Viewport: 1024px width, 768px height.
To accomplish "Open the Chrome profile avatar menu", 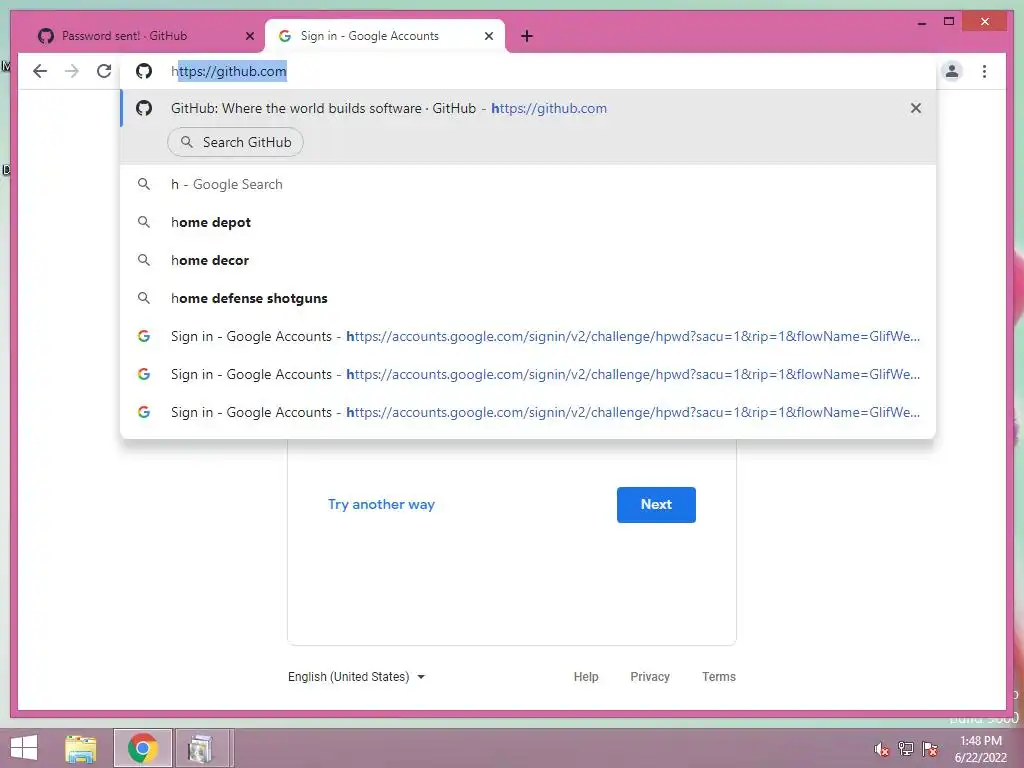I will click(952, 71).
